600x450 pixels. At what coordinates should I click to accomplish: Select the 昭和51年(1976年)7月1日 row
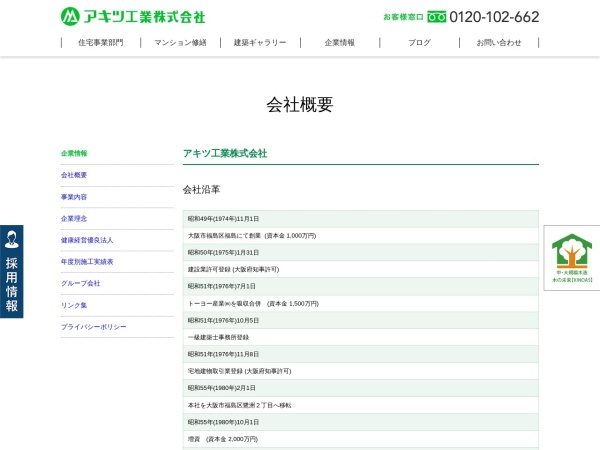[x=361, y=286]
